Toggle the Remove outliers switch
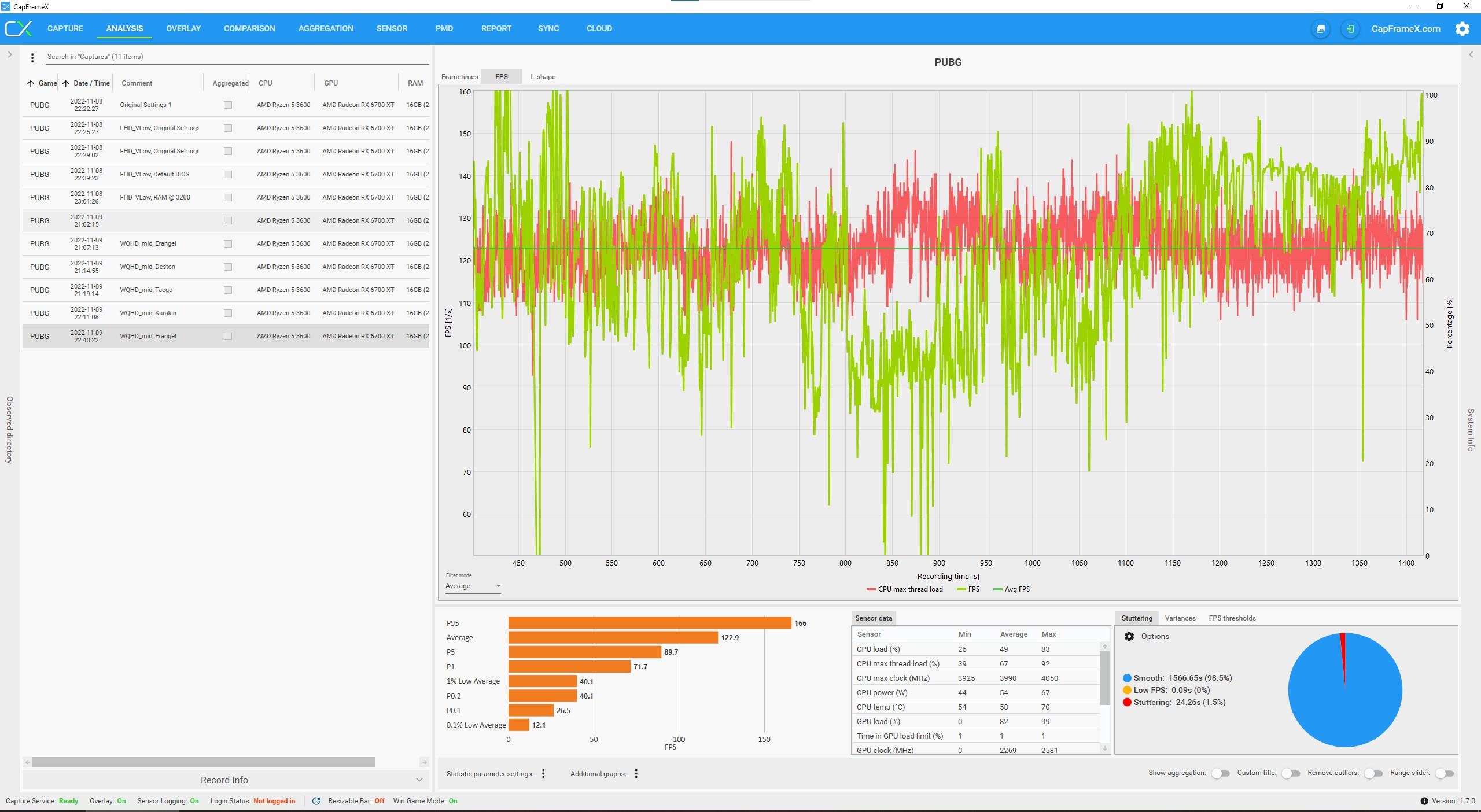 [1373, 773]
